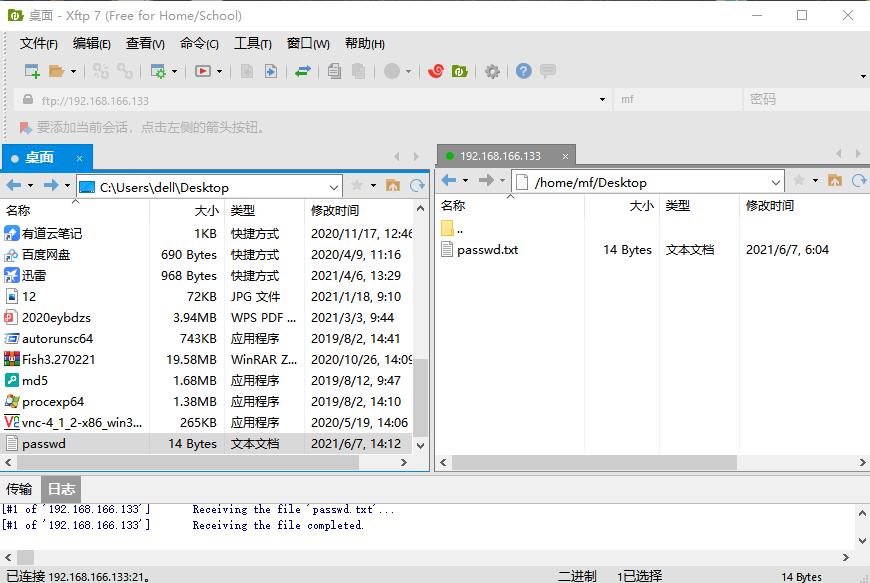Click back arrow in remote pane
The height and width of the screenshot is (583, 870).
[x=449, y=181]
